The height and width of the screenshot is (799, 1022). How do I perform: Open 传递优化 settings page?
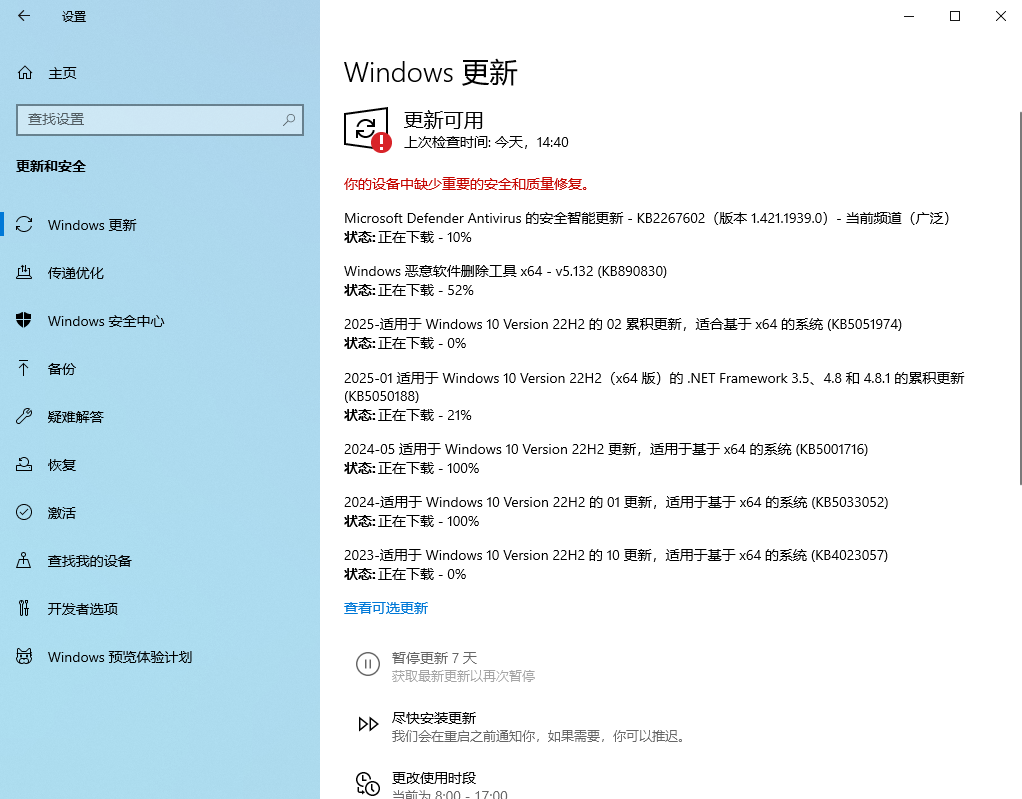pos(160,273)
